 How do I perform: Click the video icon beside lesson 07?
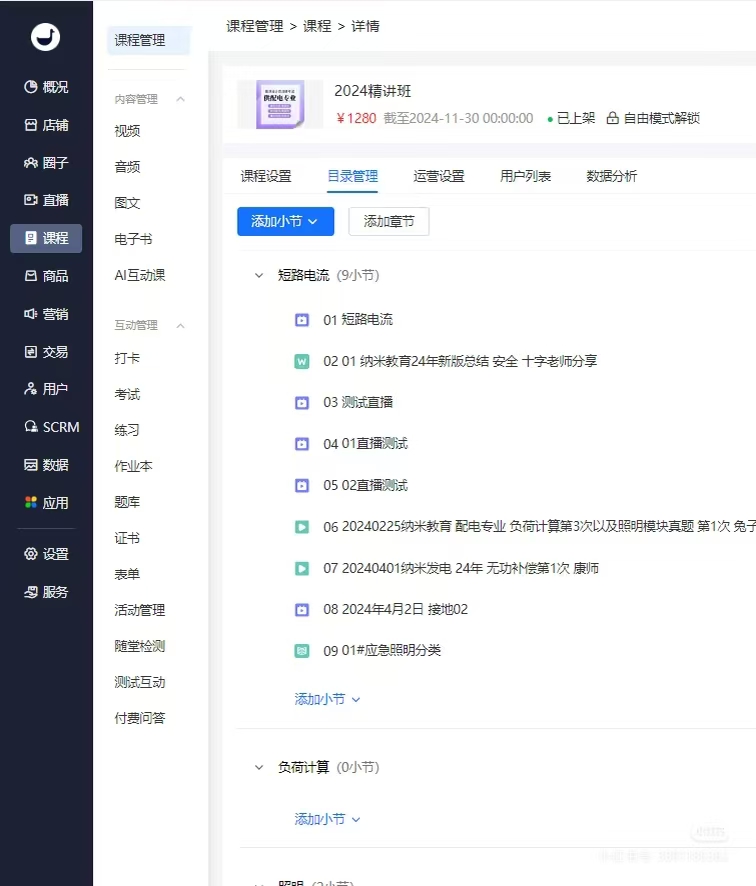[x=302, y=568]
